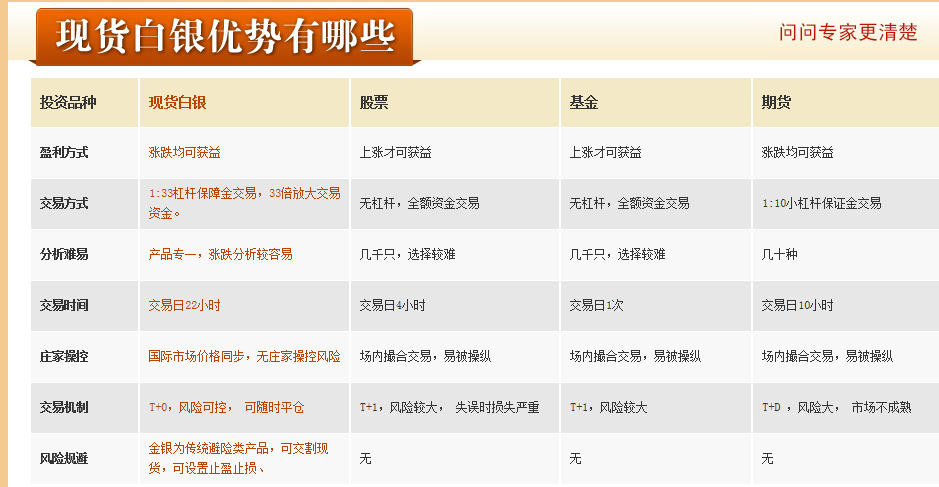
Task: Select 上涨才可获益 in the 基金 column
Action: [x=605, y=153]
